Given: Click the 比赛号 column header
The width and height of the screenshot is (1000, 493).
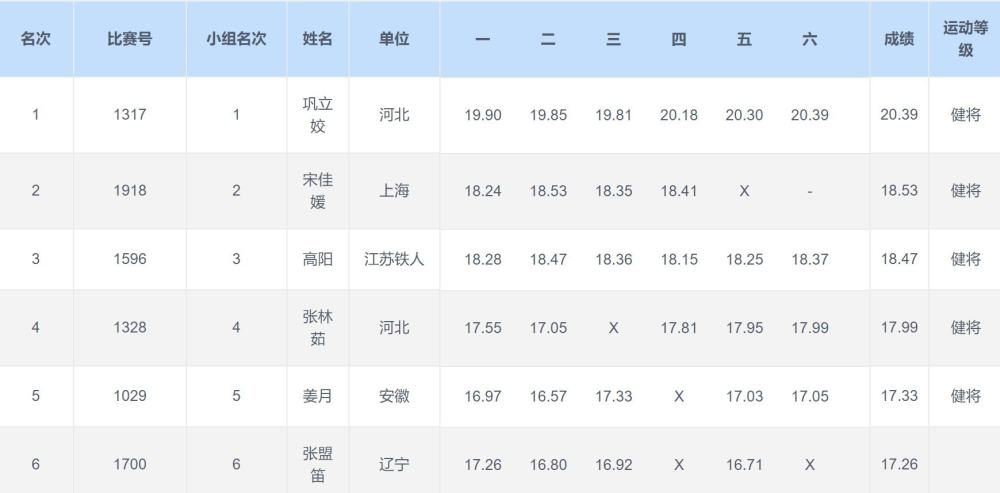Looking at the screenshot, I should coord(129,40).
